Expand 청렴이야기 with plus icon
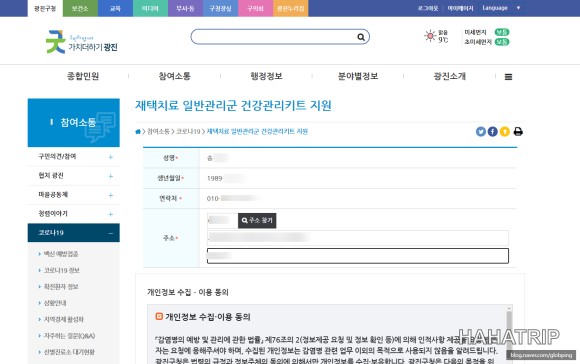 pyautogui.click(x=111, y=214)
